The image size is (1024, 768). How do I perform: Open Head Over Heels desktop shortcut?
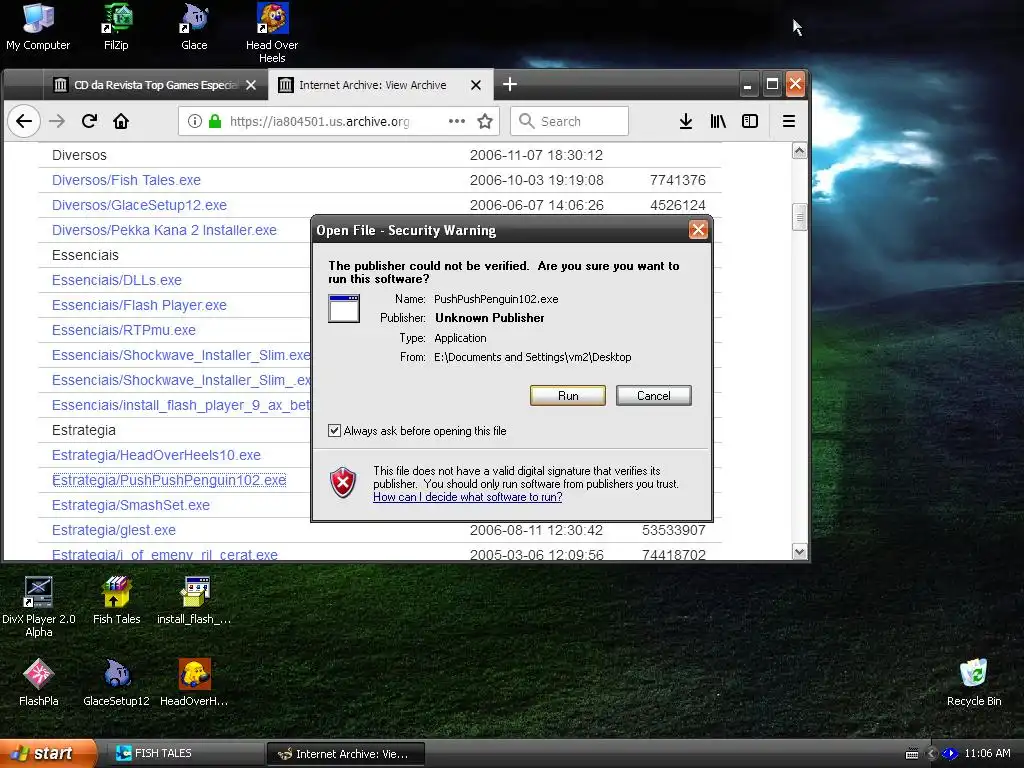click(272, 33)
